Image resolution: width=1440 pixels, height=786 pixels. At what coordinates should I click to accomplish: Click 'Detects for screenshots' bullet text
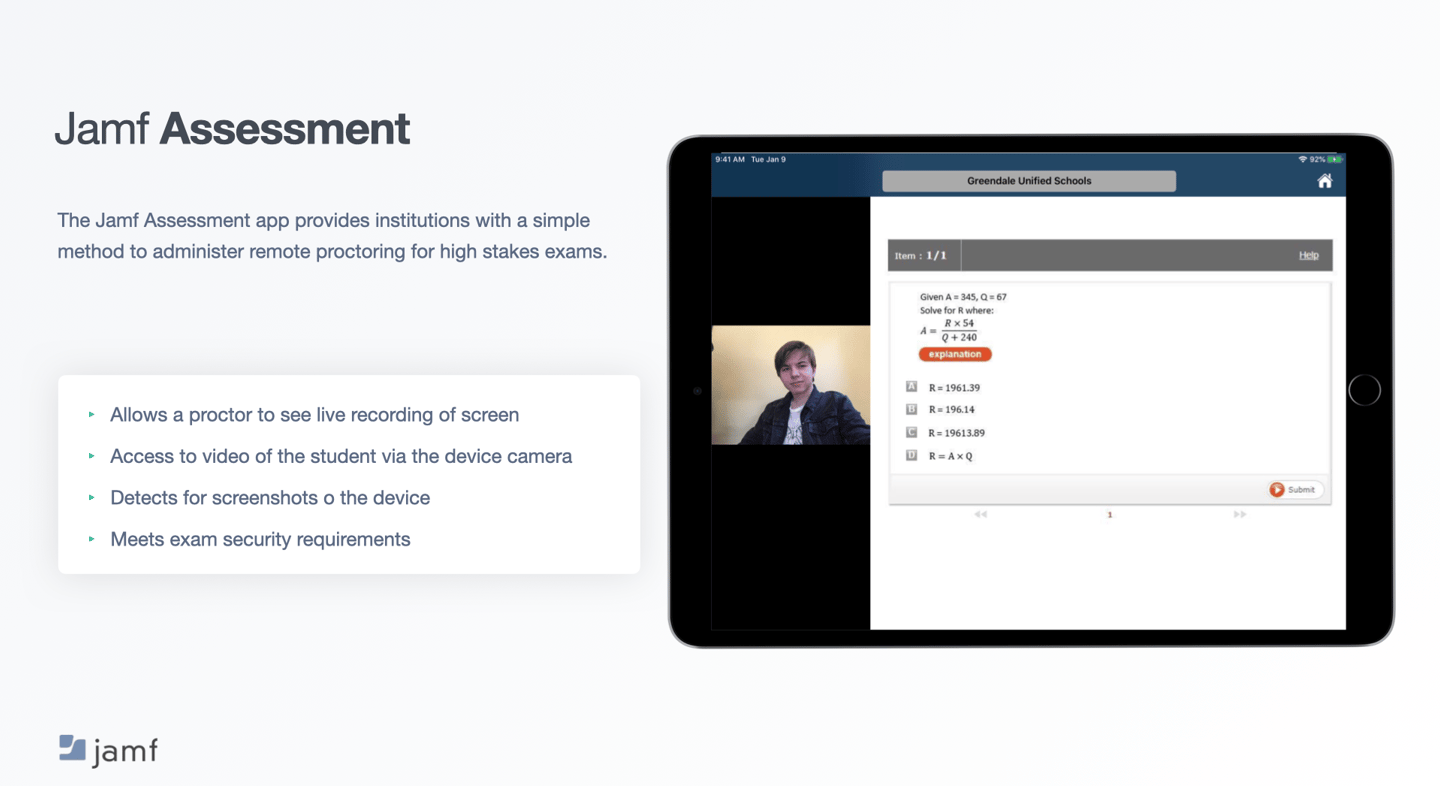point(270,497)
